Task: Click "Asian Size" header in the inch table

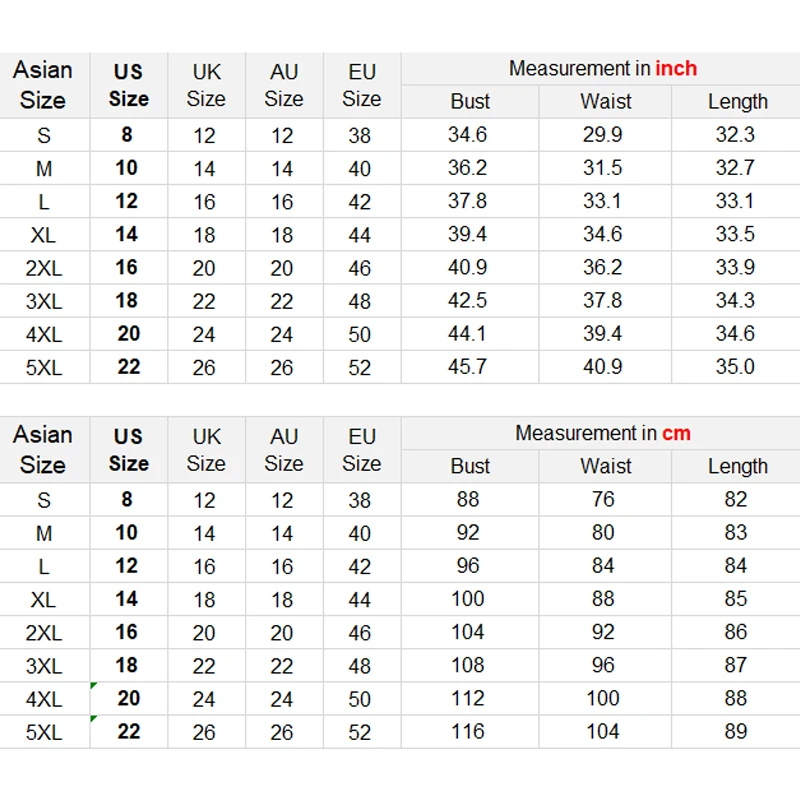Action: [43, 85]
